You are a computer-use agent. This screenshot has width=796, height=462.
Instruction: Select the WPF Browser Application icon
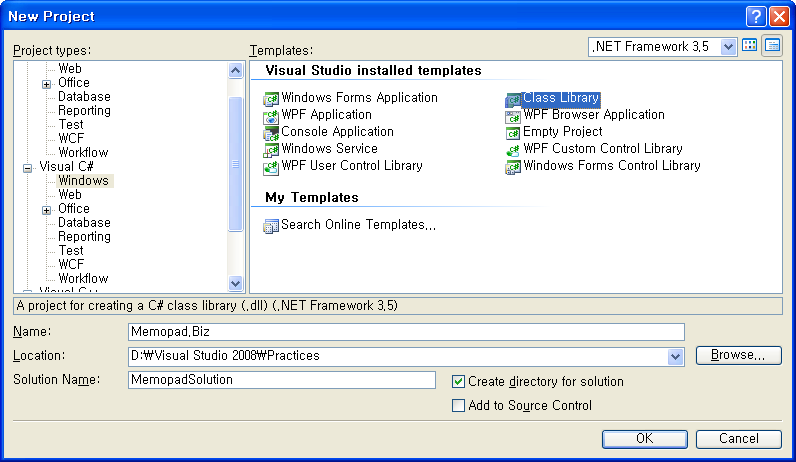point(513,116)
